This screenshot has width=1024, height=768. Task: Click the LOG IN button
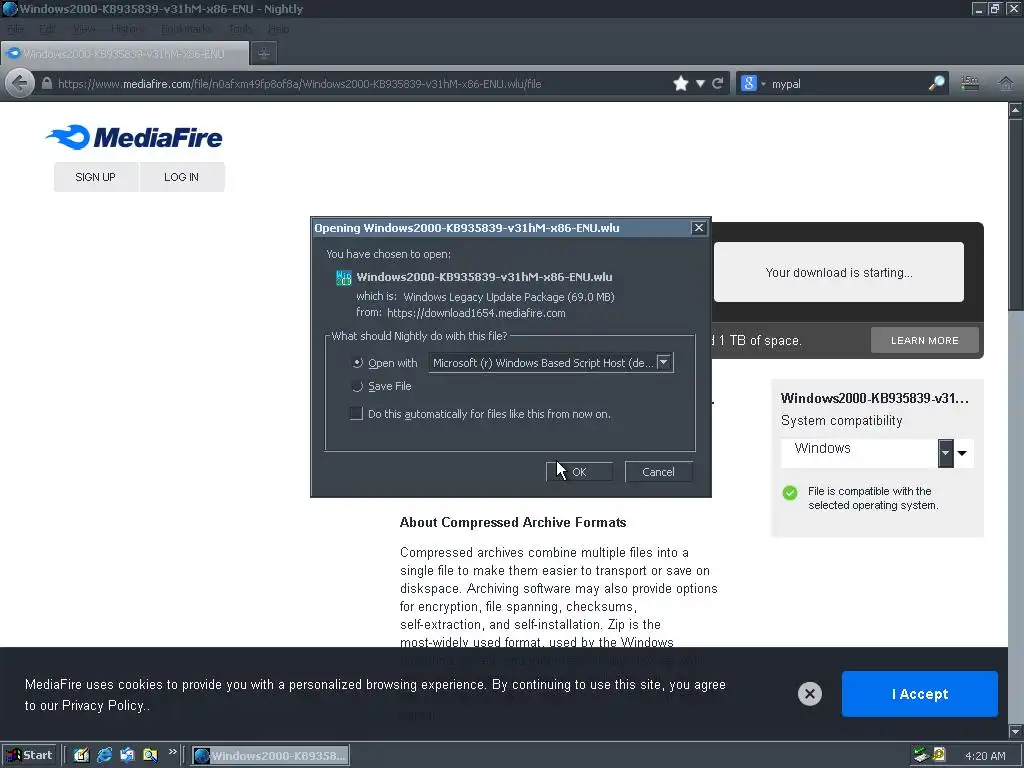182,177
